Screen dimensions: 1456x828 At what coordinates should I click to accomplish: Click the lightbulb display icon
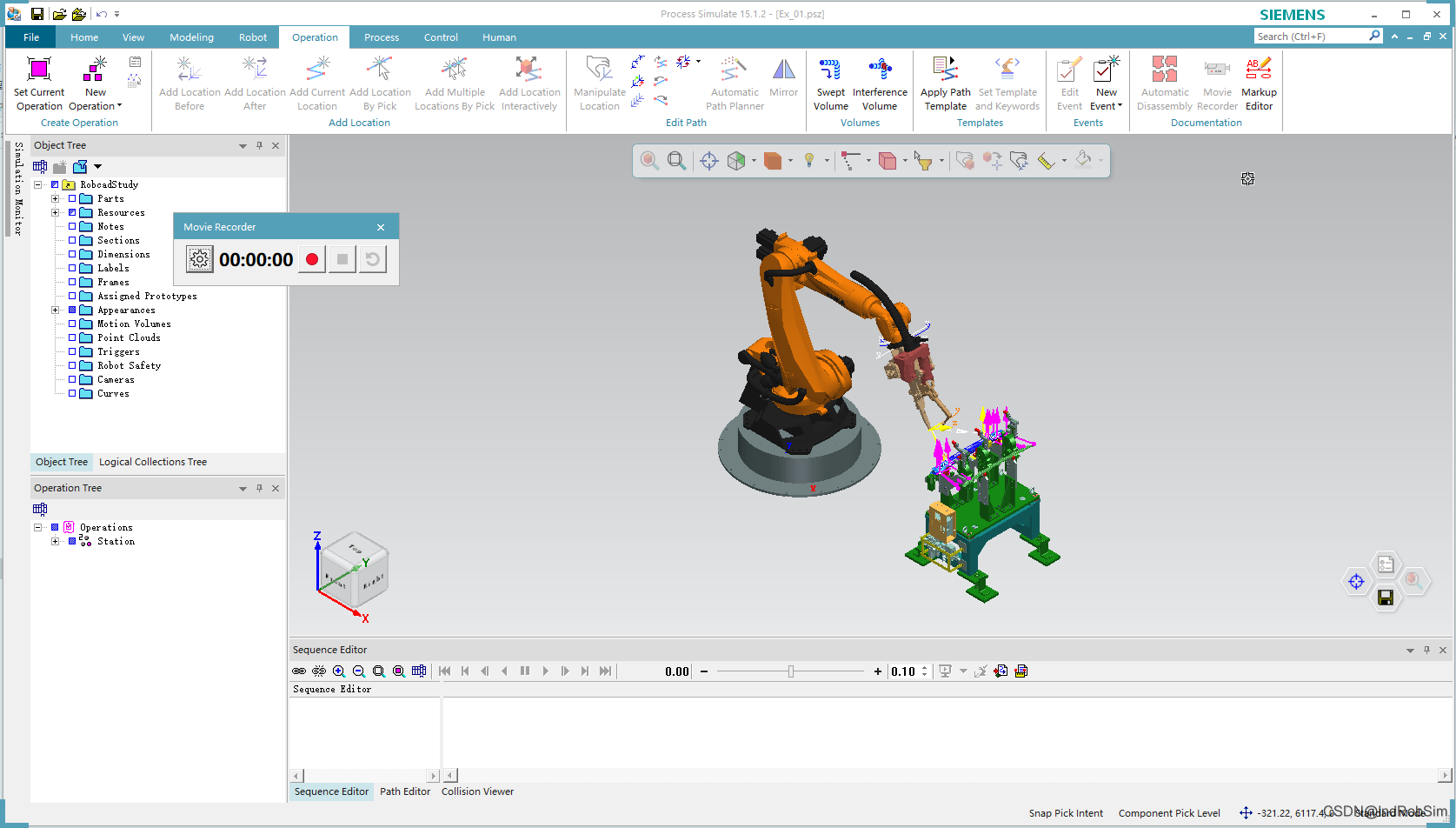809,160
